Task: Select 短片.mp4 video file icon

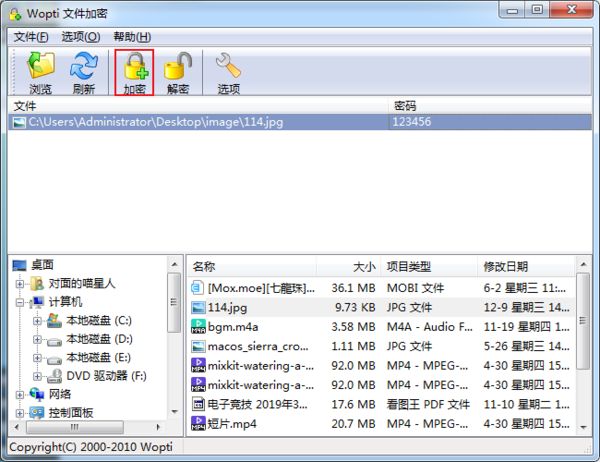Action: tap(198, 424)
